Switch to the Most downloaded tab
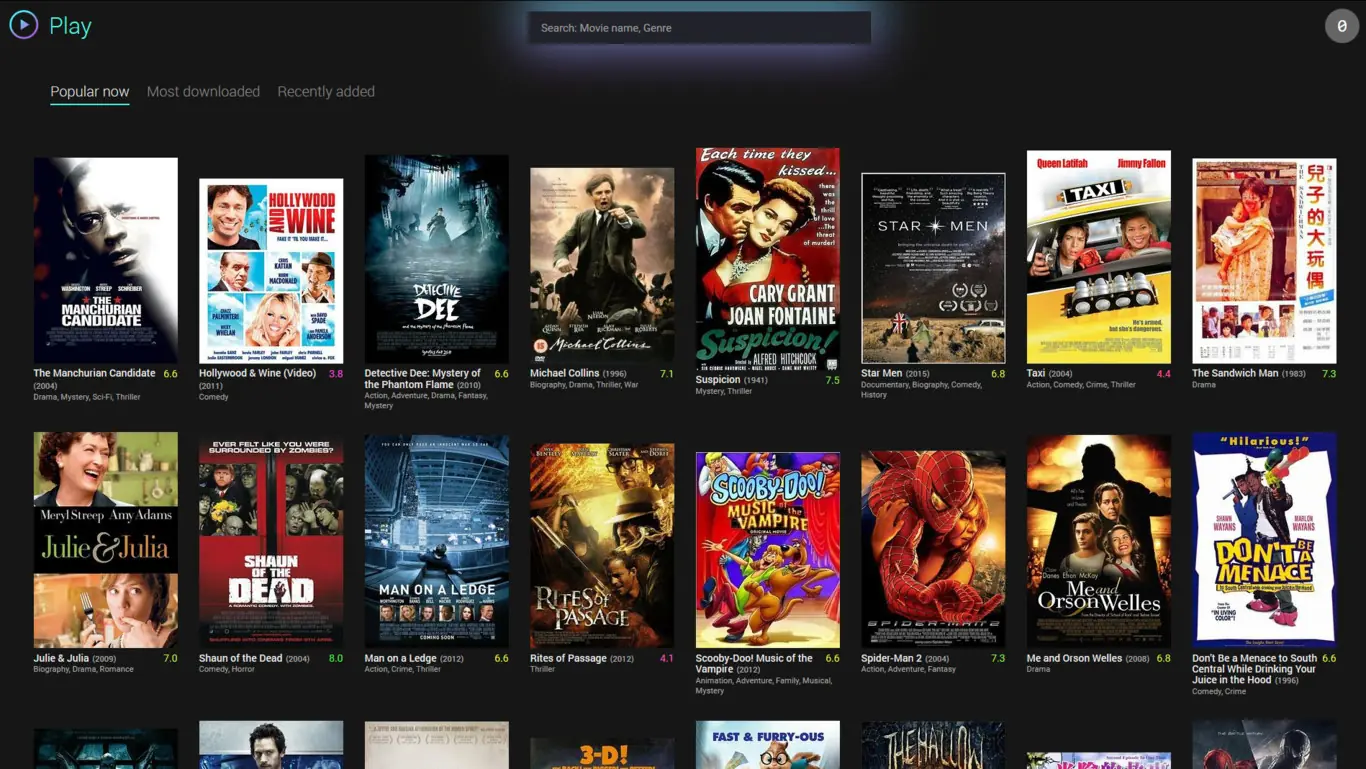This screenshot has width=1366, height=769. 203,91
